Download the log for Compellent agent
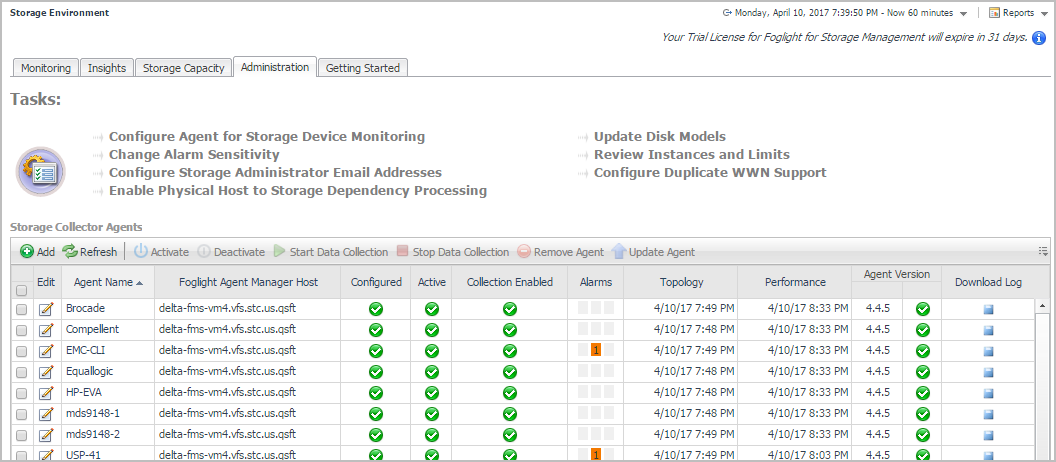This screenshot has width=1056, height=462. (x=988, y=329)
